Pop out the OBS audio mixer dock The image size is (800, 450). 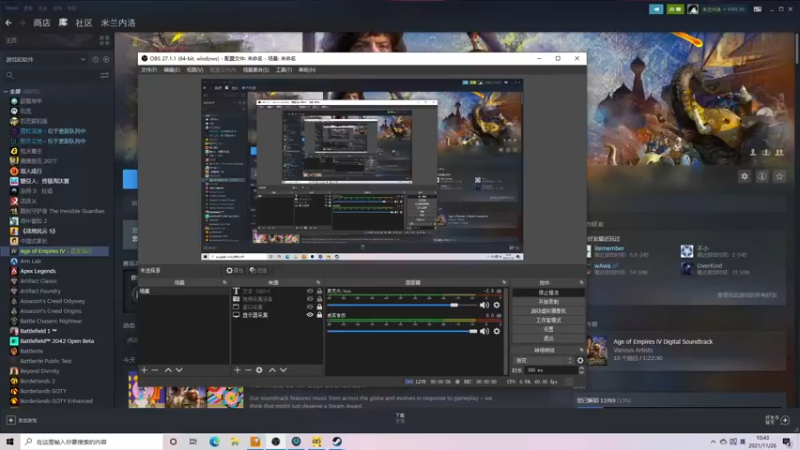coord(504,282)
